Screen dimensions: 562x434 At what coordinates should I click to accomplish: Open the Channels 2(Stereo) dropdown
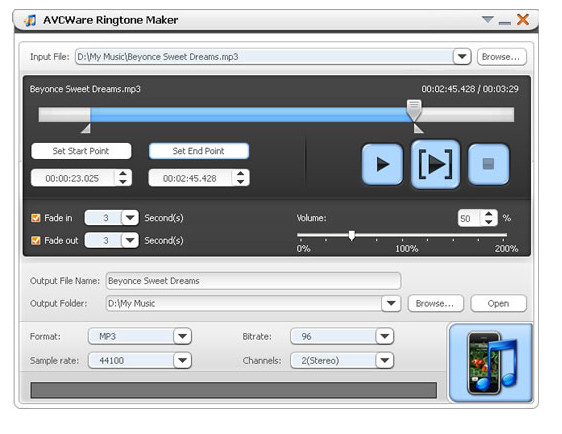coord(385,360)
